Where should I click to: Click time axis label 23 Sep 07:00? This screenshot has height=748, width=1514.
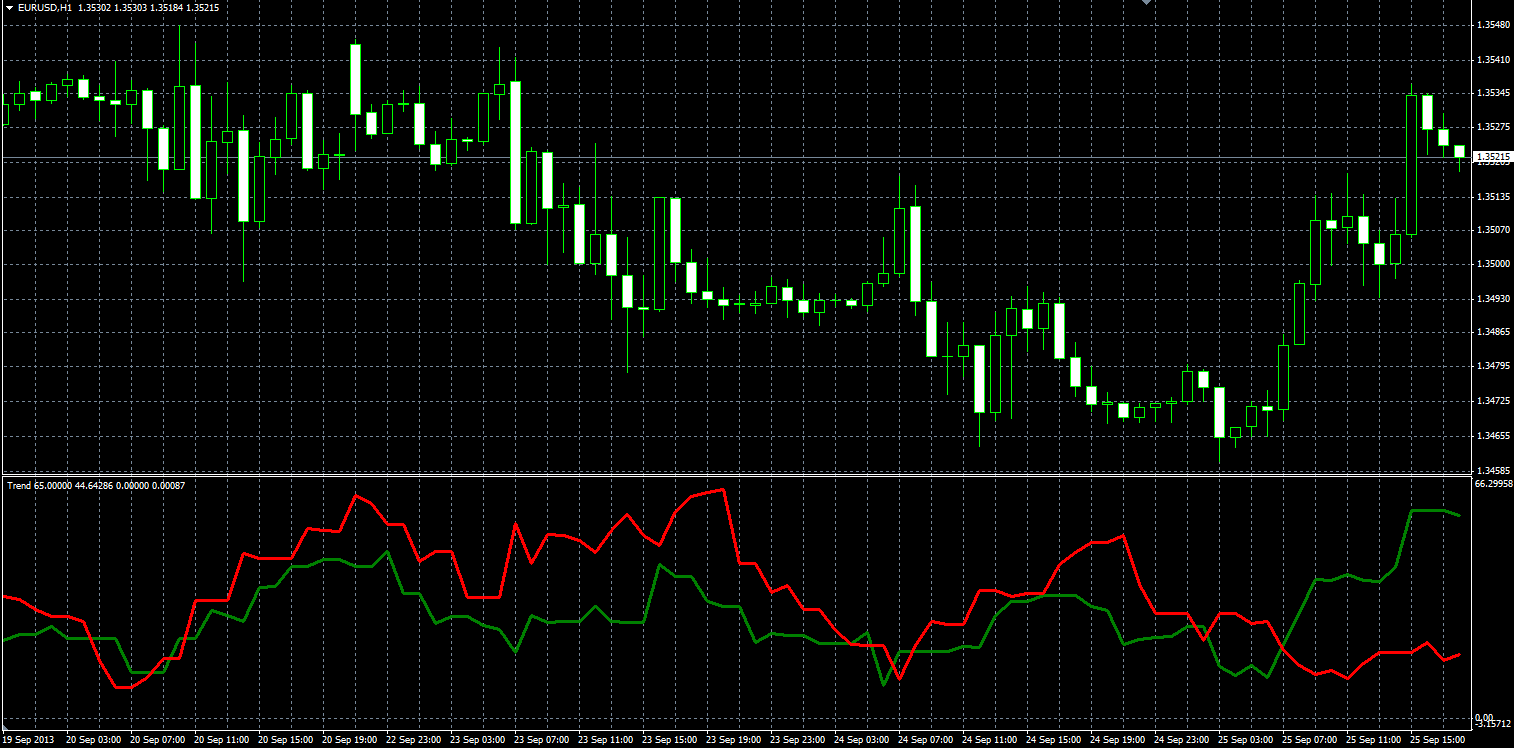point(541,740)
